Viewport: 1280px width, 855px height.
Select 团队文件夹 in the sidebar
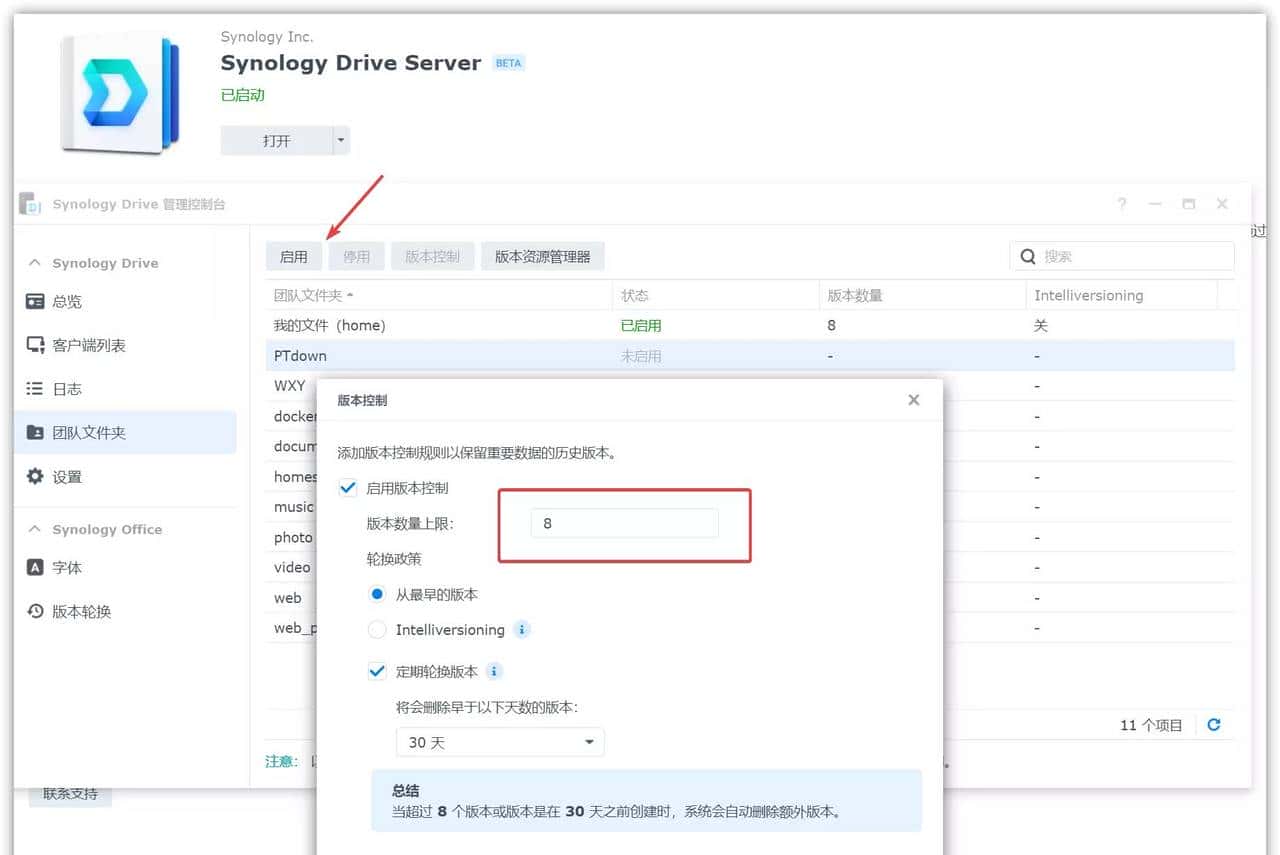78,432
